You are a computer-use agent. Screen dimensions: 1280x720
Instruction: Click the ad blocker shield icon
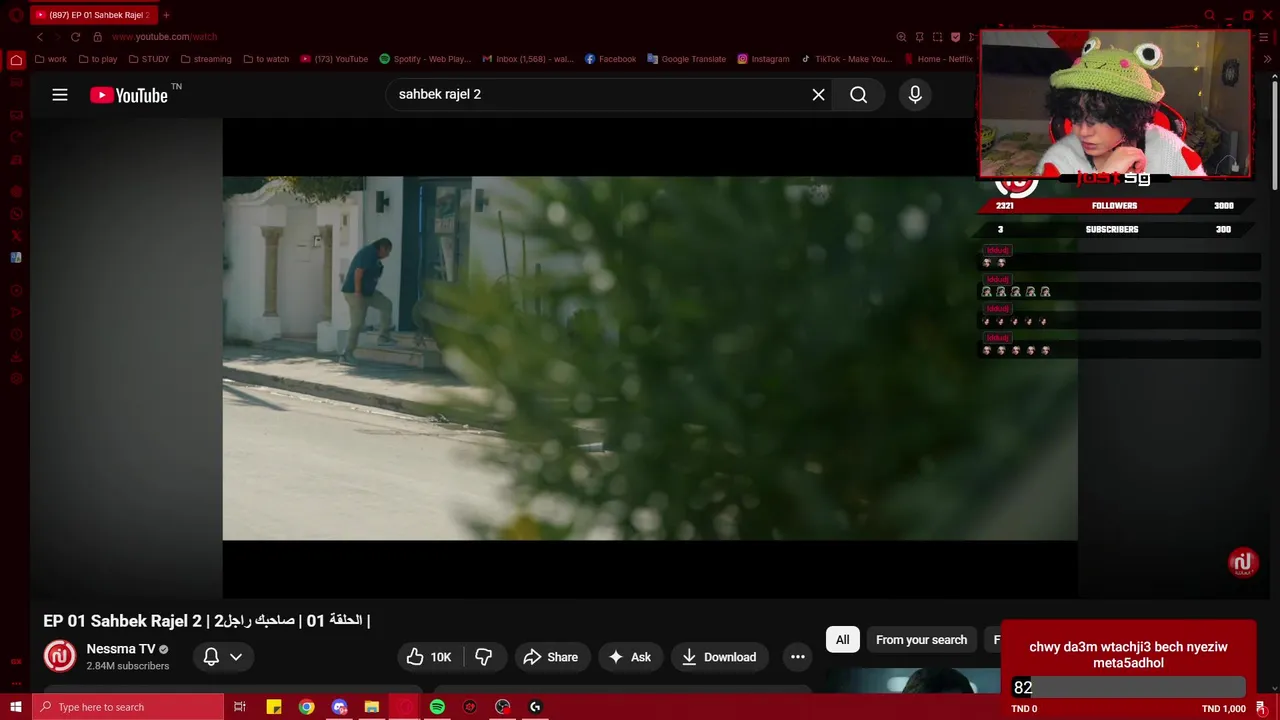coord(955,37)
